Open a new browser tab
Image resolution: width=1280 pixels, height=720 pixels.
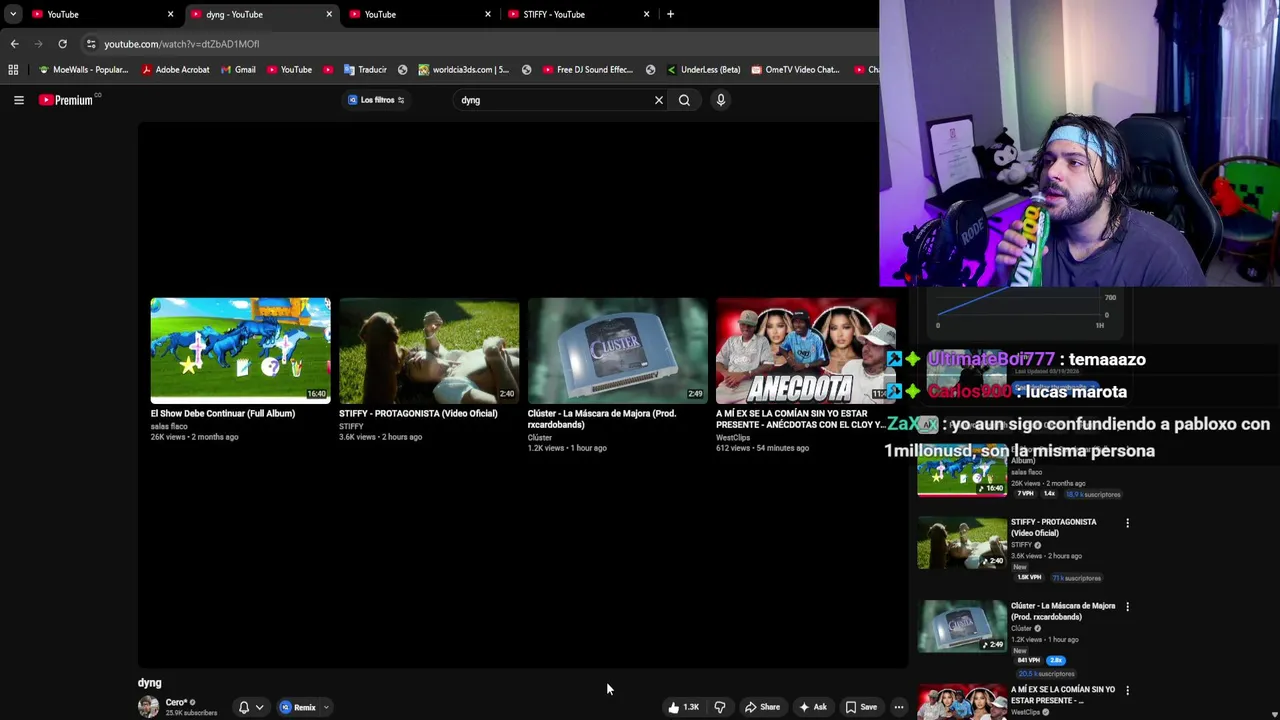pyautogui.click(x=670, y=14)
